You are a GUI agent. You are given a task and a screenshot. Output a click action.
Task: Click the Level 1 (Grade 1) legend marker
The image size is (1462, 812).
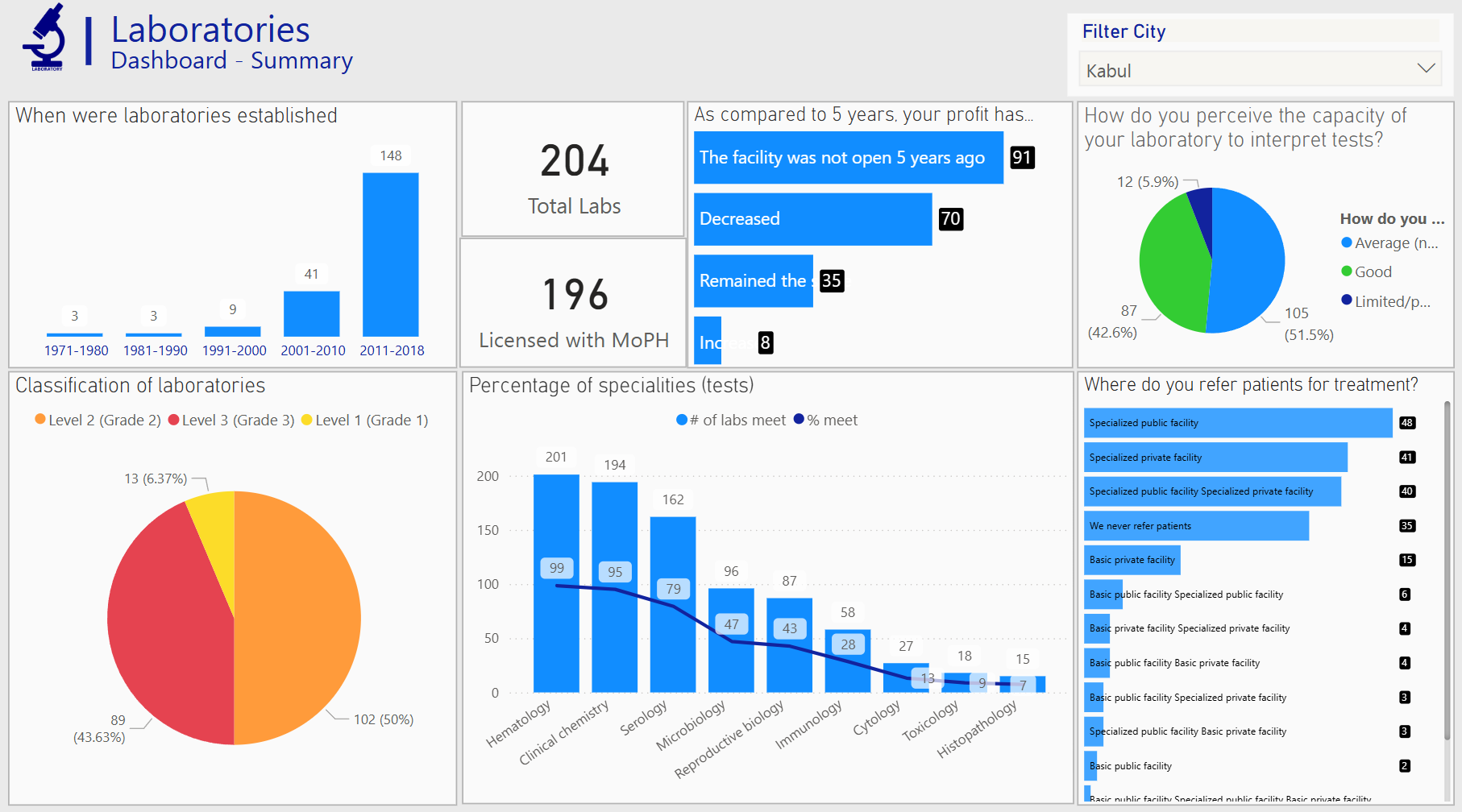coord(306,420)
